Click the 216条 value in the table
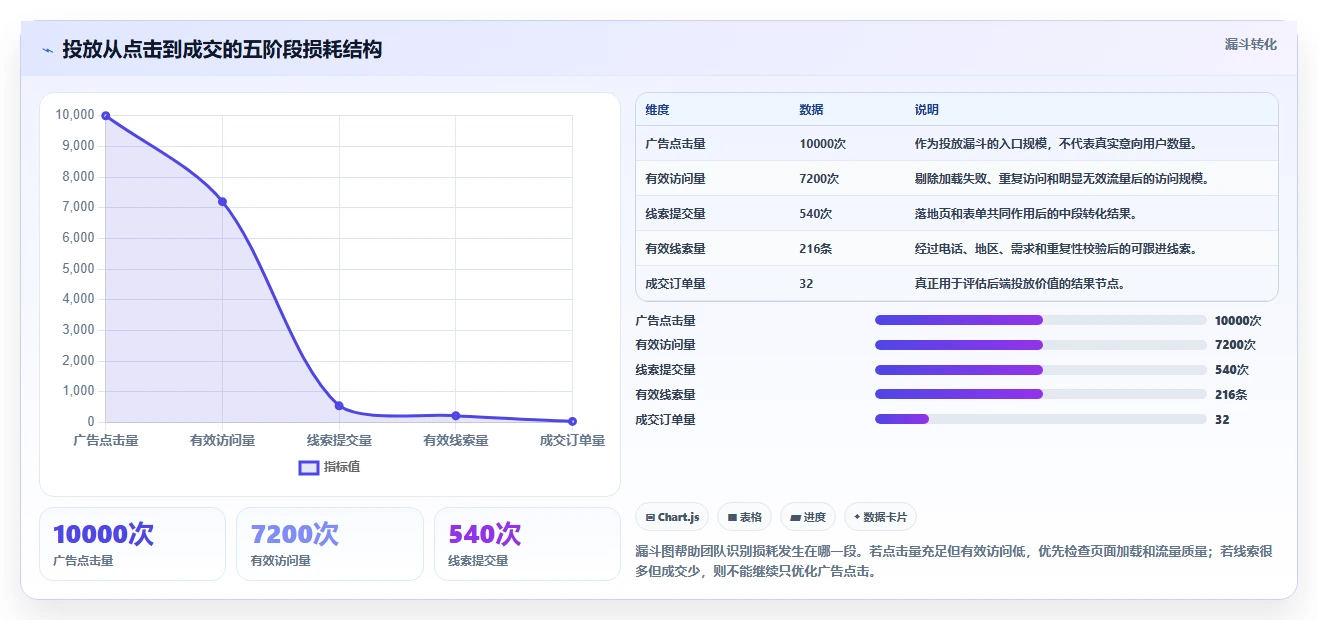 (x=815, y=249)
